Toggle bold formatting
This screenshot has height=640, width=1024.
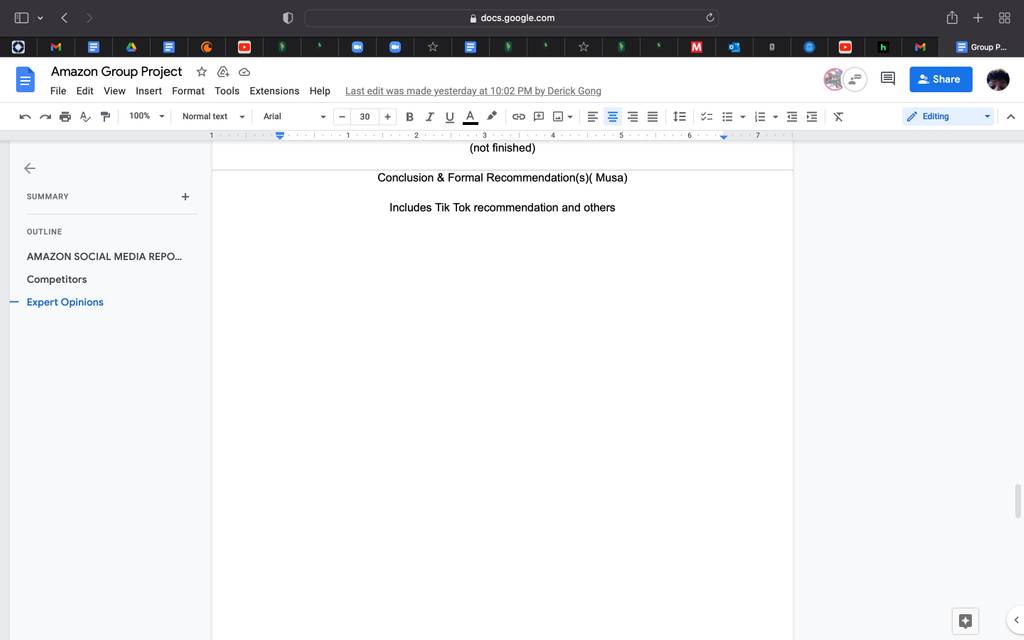(409, 117)
